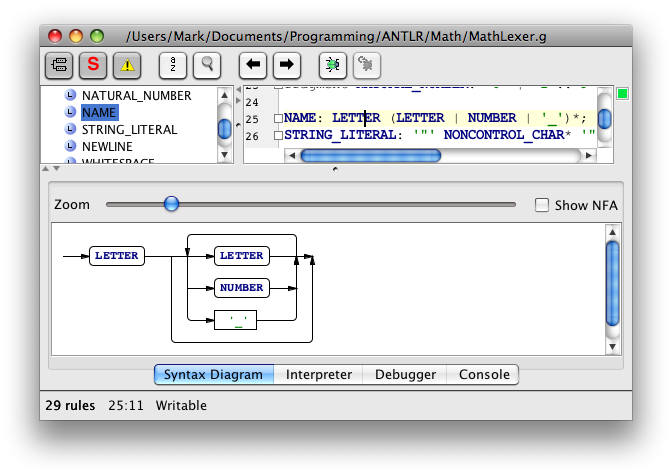Click the editor horizontal scroll-right arrow
Image resolution: width=672 pixels, height=475 pixels.
590,155
